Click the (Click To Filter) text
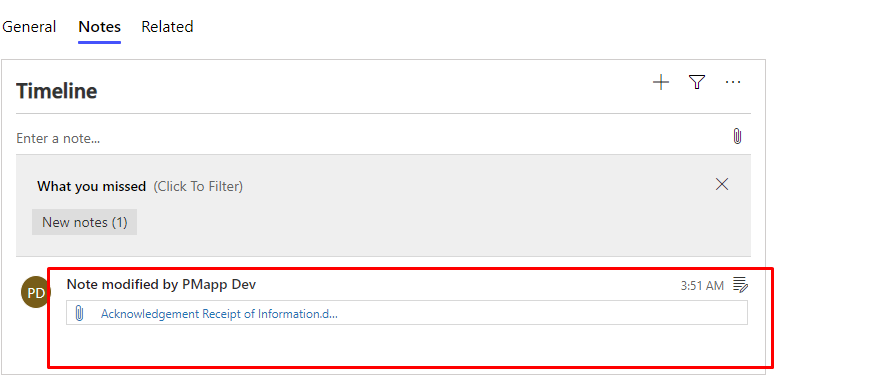Viewport: 874px width, 390px height. 198,186
